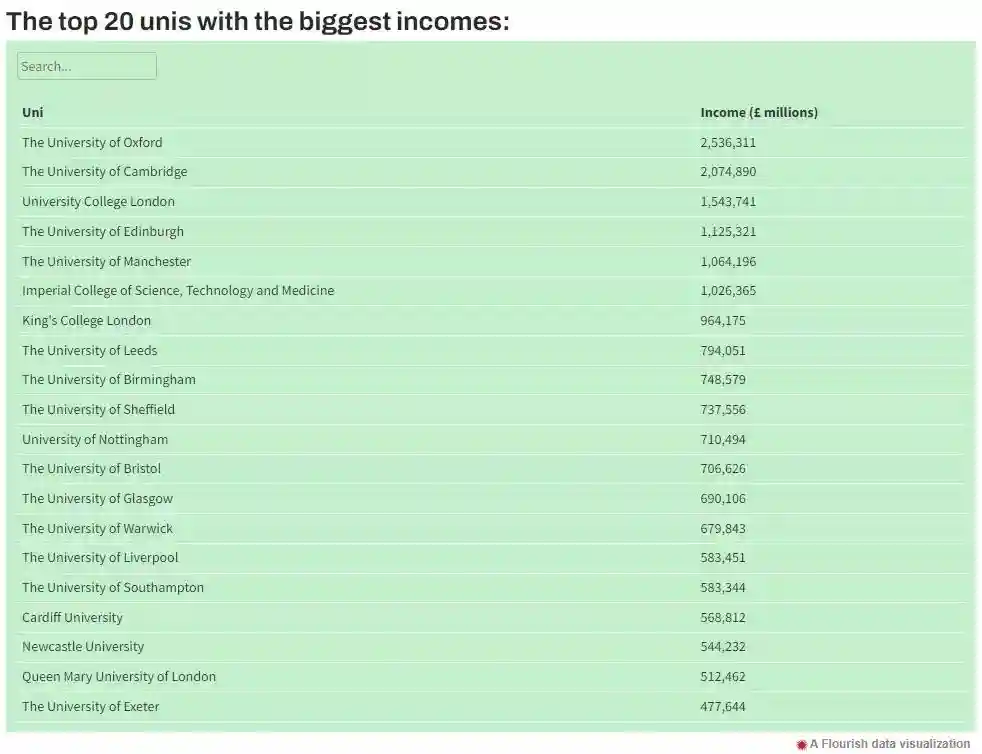Sort by Income (£ millions) header

pos(758,112)
